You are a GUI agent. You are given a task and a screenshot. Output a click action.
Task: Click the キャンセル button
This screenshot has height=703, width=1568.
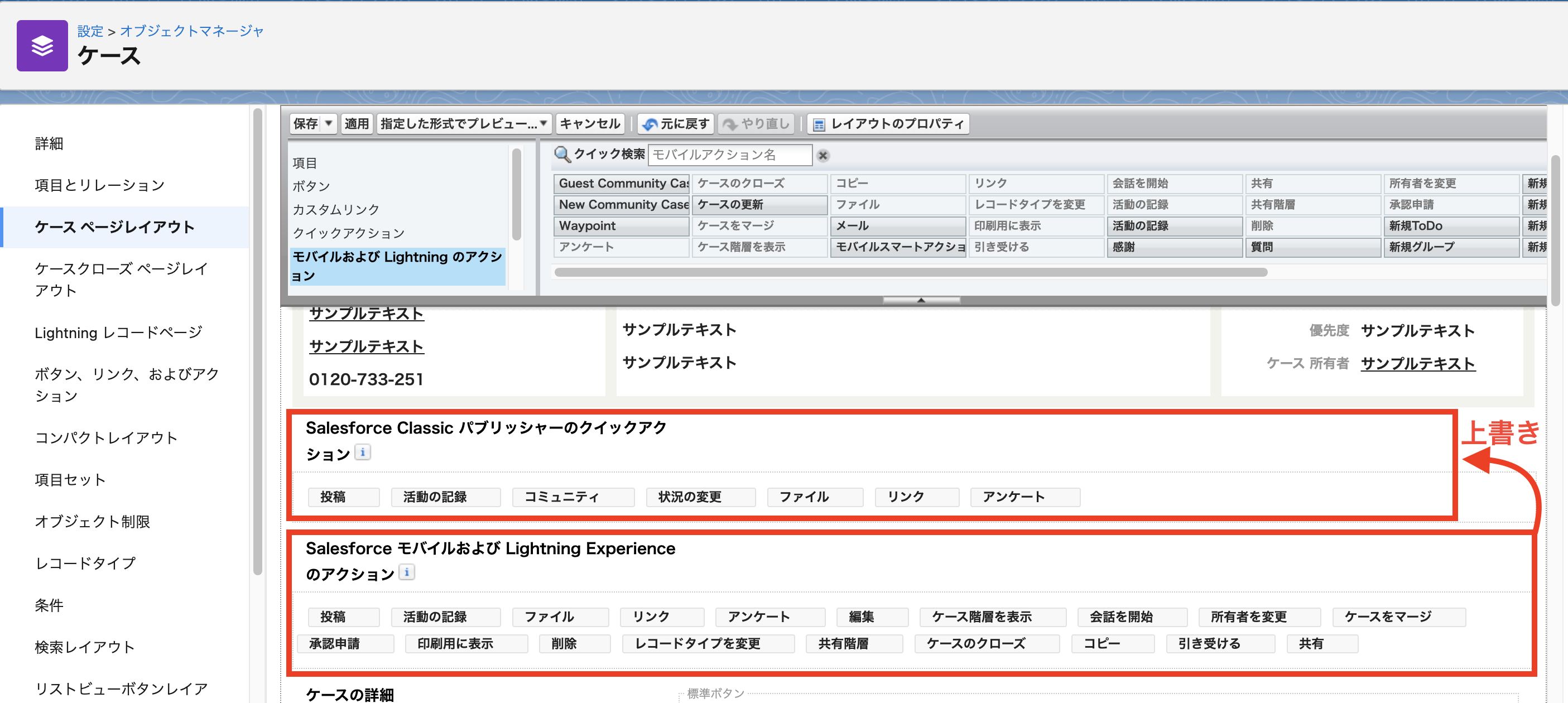pyautogui.click(x=589, y=123)
